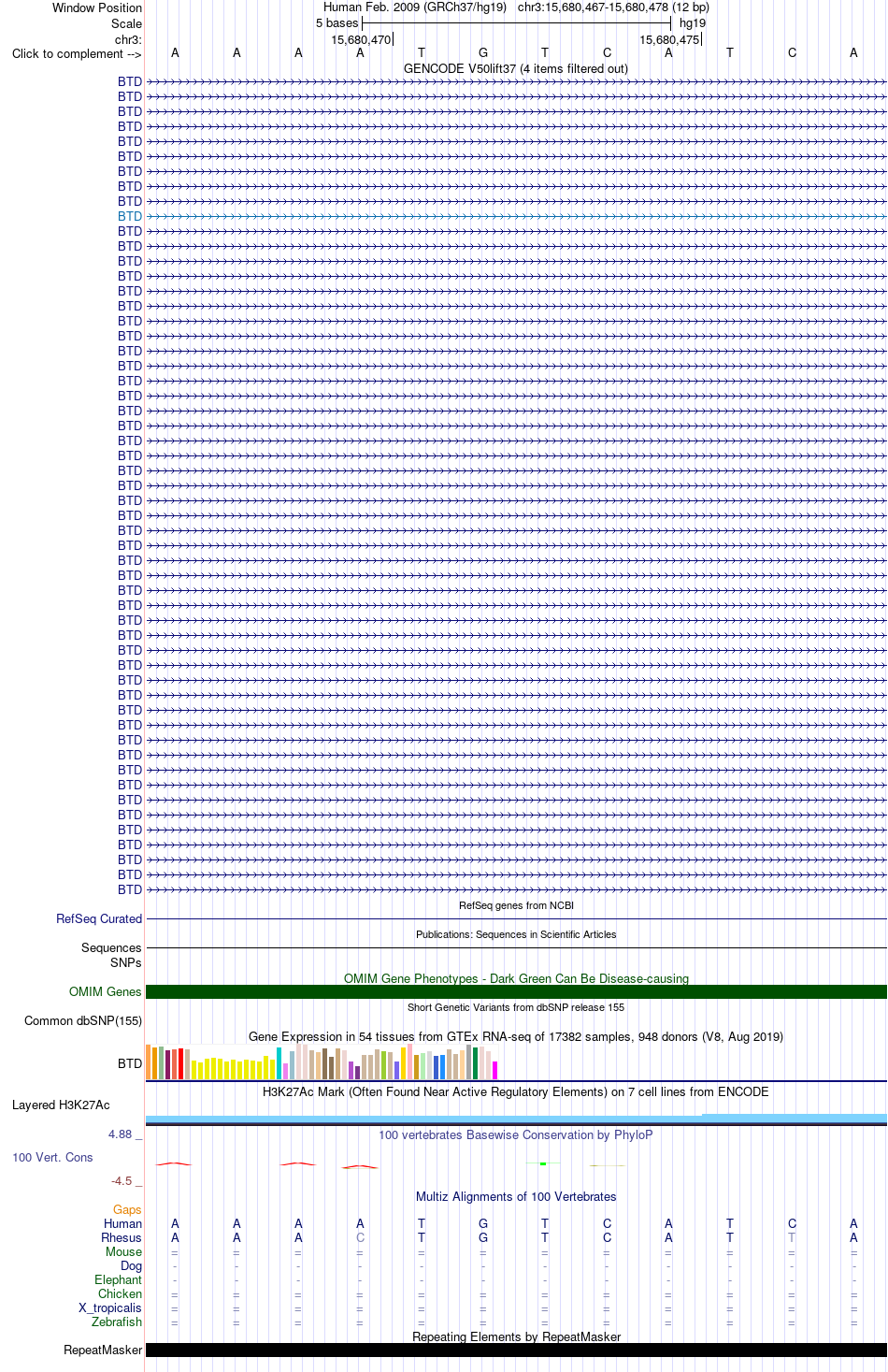
Task: Select the Elephant species row label
Action: click(x=119, y=1280)
